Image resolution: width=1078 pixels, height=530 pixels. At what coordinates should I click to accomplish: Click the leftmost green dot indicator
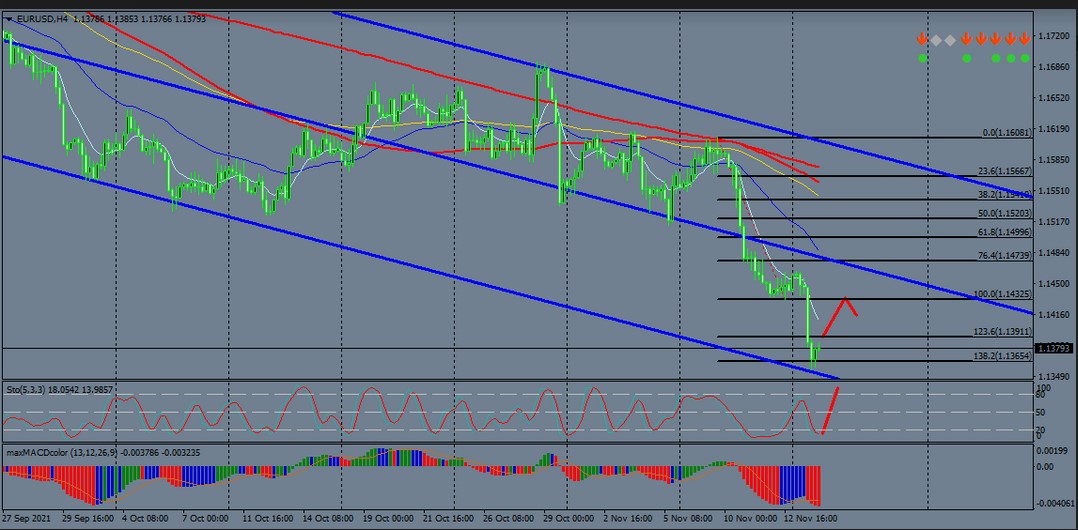tap(921, 59)
